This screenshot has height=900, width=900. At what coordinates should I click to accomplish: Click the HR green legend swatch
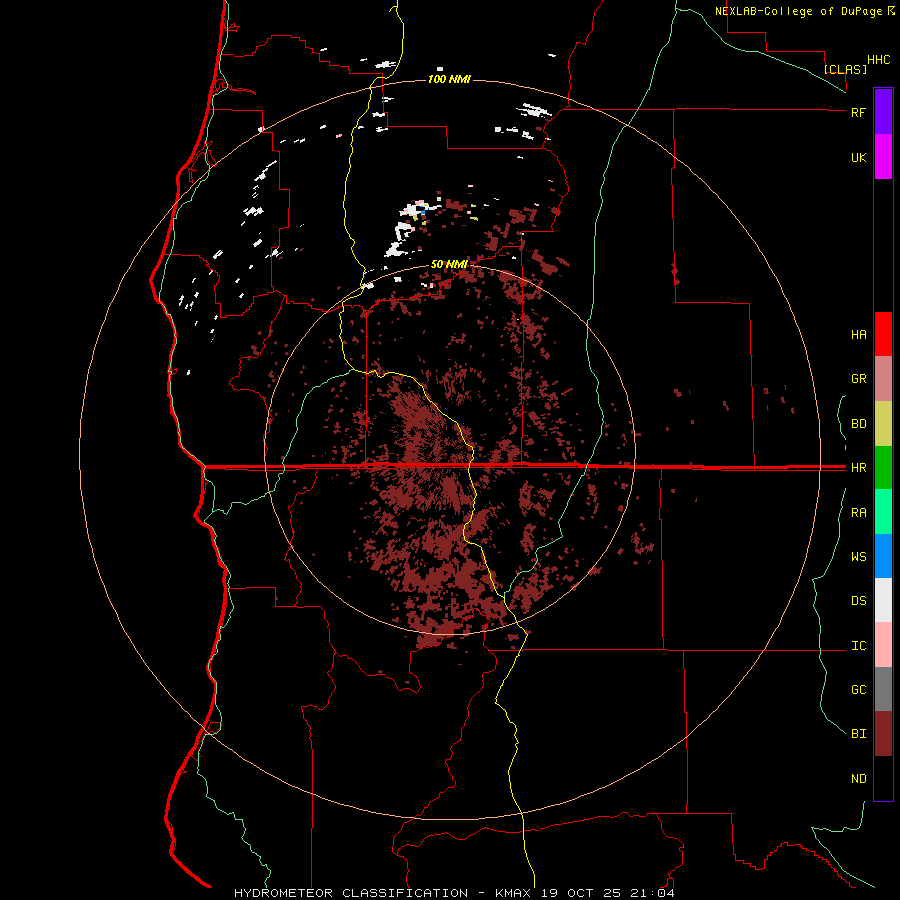pyautogui.click(x=883, y=468)
